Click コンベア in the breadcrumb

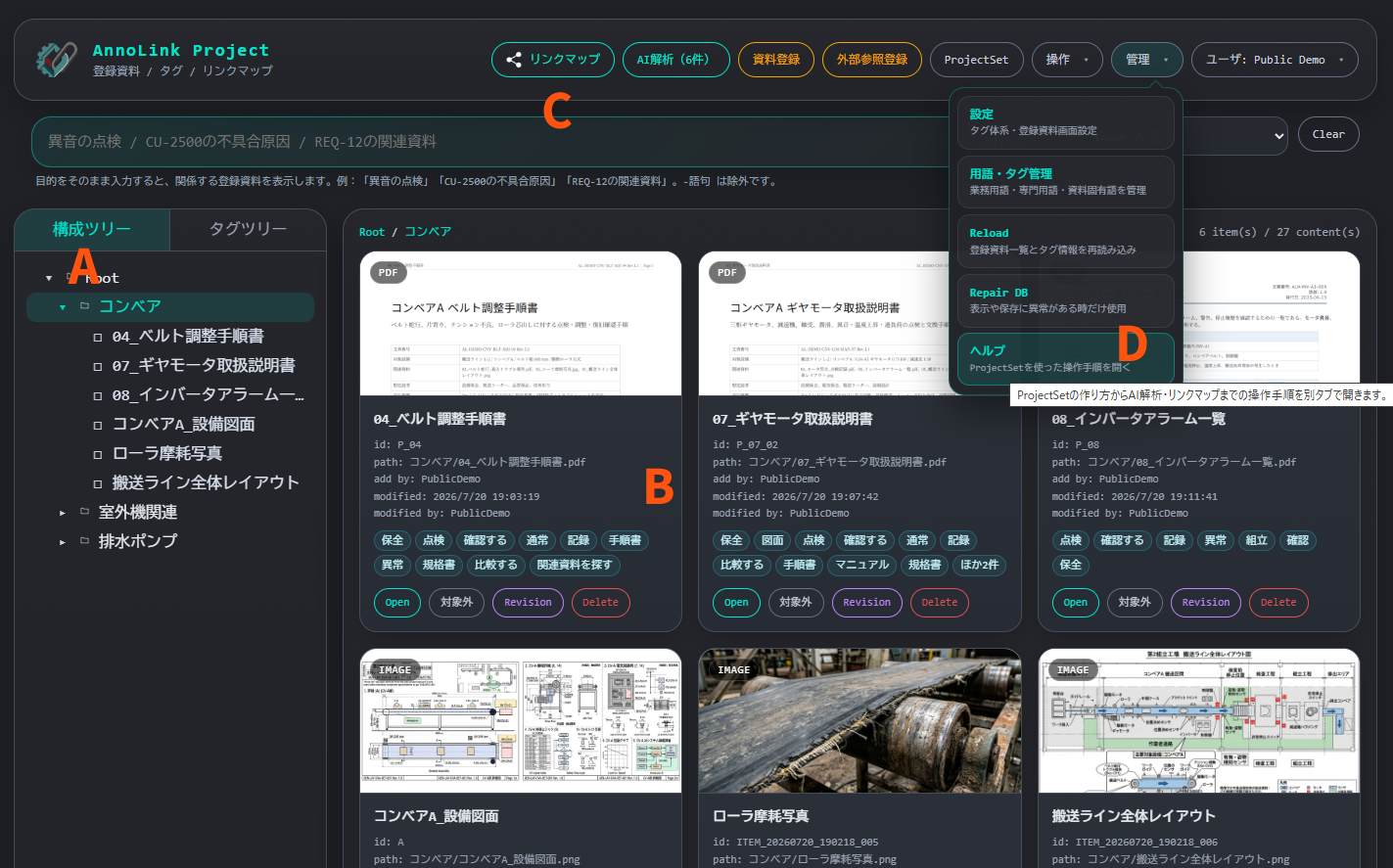click(428, 232)
